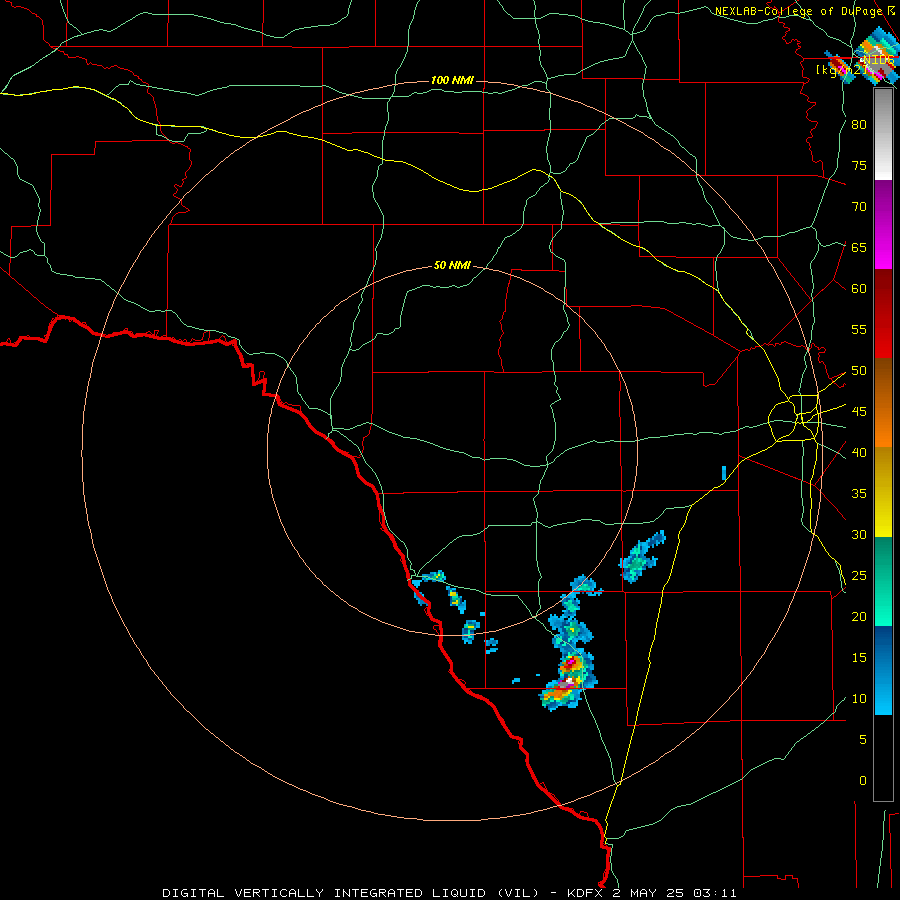Click the white-magenta core of the strongest storm
This screenshot has width=900, height=900.
click(x=569, y=681)
